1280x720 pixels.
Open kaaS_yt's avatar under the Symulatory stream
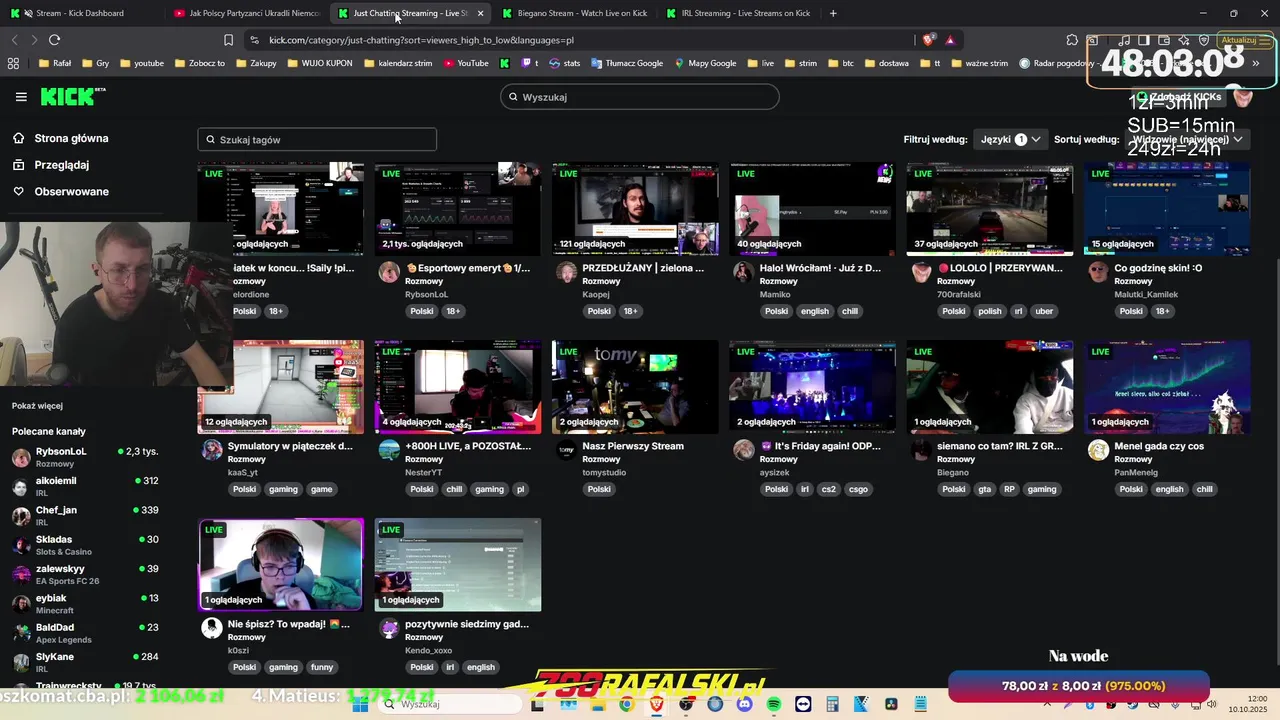[212, 450]
